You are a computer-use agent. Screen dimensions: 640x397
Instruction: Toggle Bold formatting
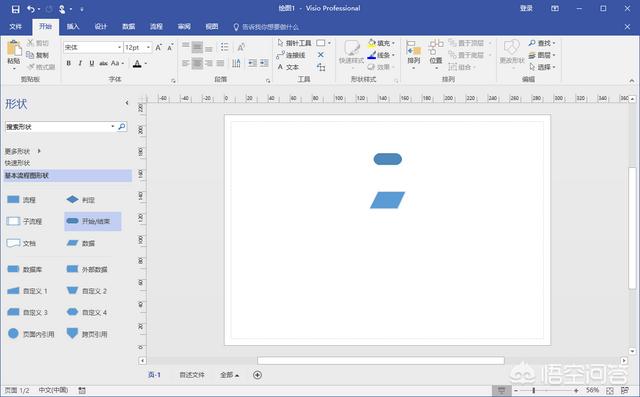(x=69, y=63)
